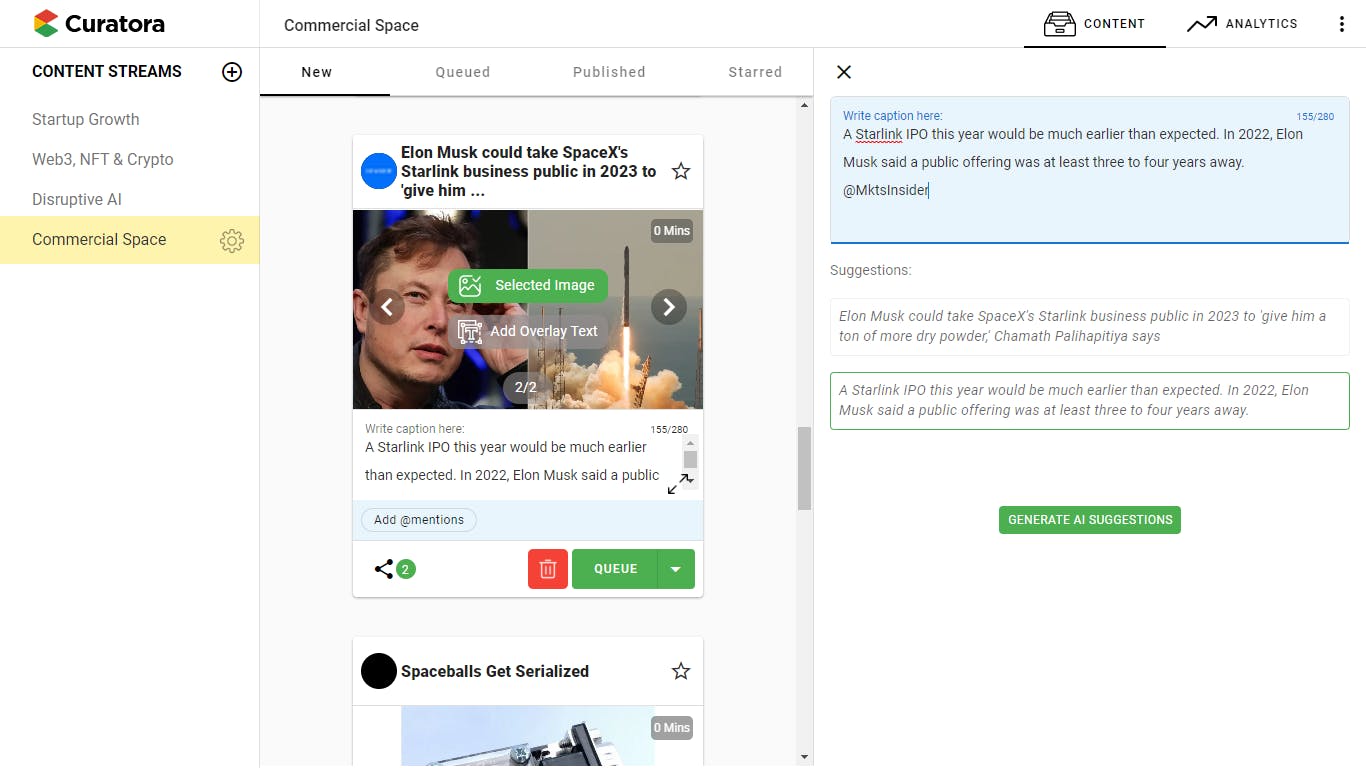This screenshot has width=1366, height=768.
Task: Add a new content stream
Action: click(x=232, y=72)
